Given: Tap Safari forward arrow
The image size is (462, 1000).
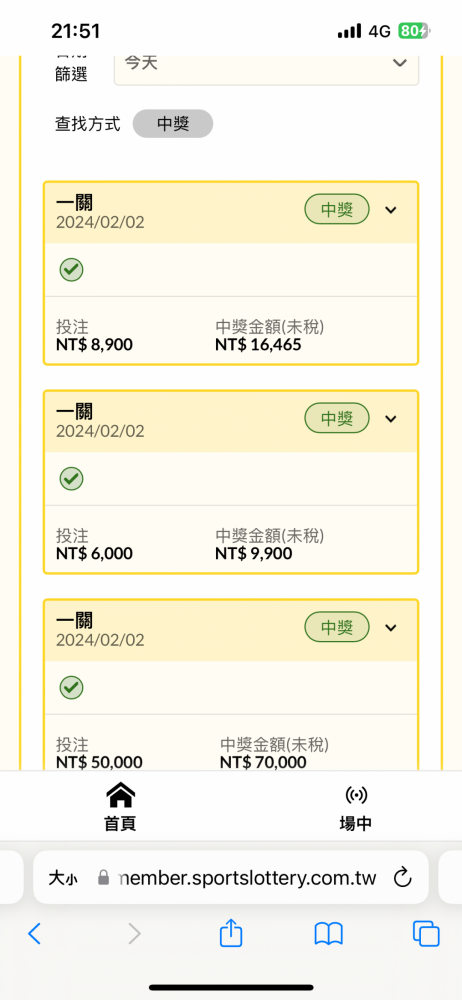Looking at the screenshot, I should tap(134, 934).
